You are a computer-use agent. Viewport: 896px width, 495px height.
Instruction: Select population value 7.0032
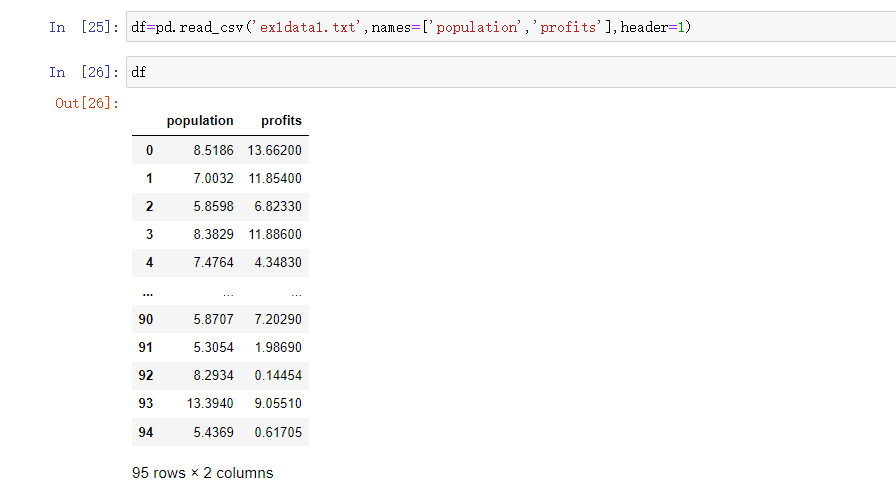213,178
